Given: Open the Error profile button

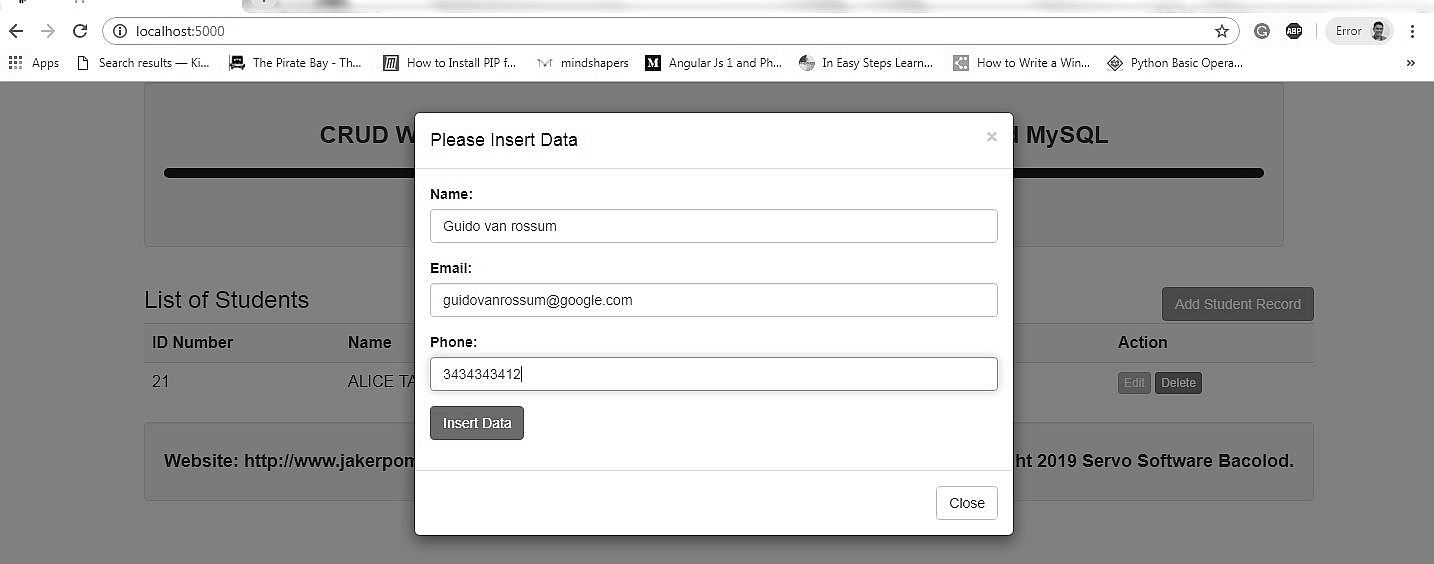Looking at the screenshot, I should pyautogui.click(x=1360, y=31).
